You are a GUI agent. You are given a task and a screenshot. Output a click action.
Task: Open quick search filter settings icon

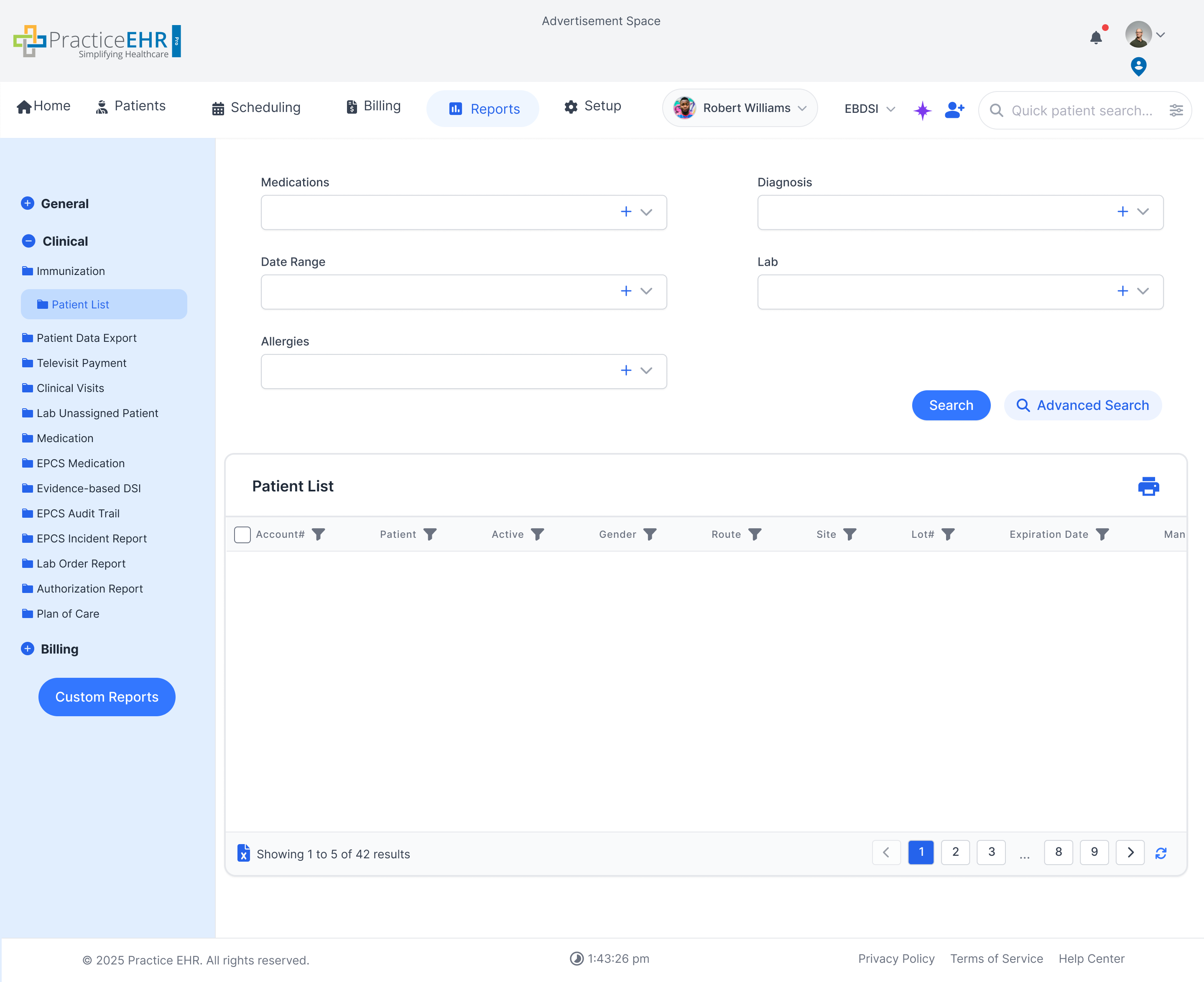(x=1176, y=110)
